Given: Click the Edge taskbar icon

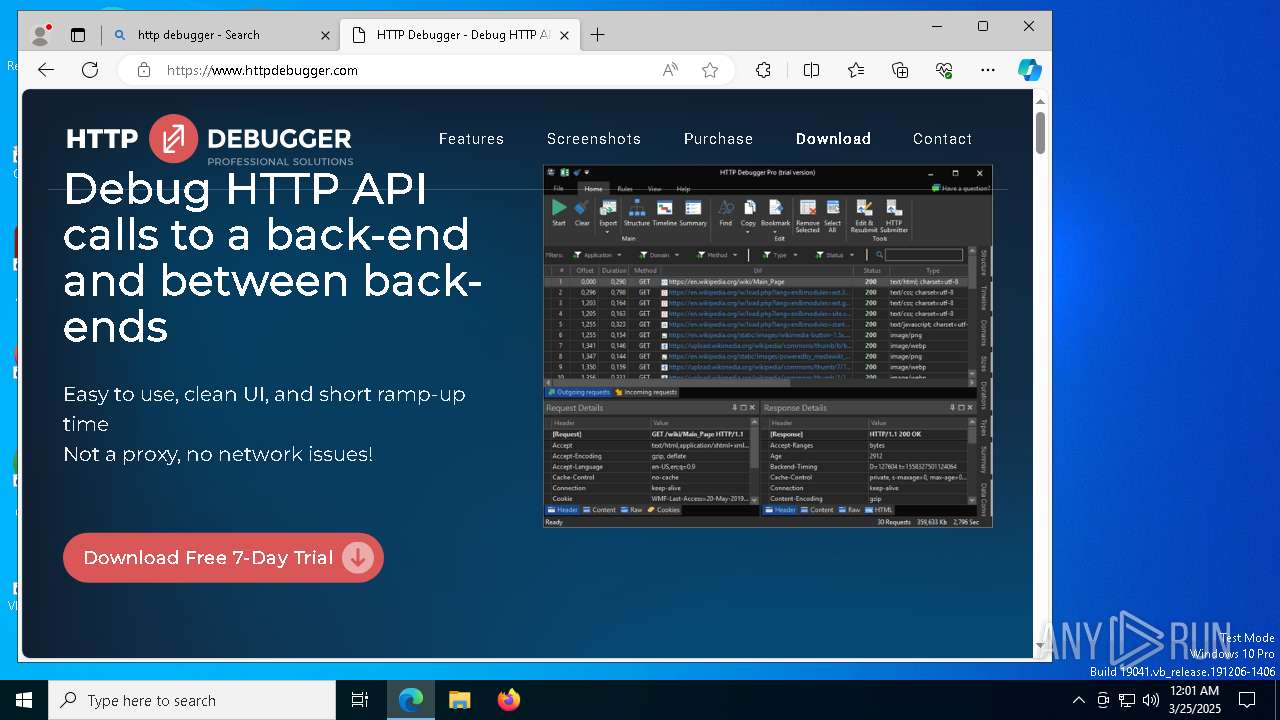Looking at the screenshot, I should pyautogui.click(x=411, y=700).
